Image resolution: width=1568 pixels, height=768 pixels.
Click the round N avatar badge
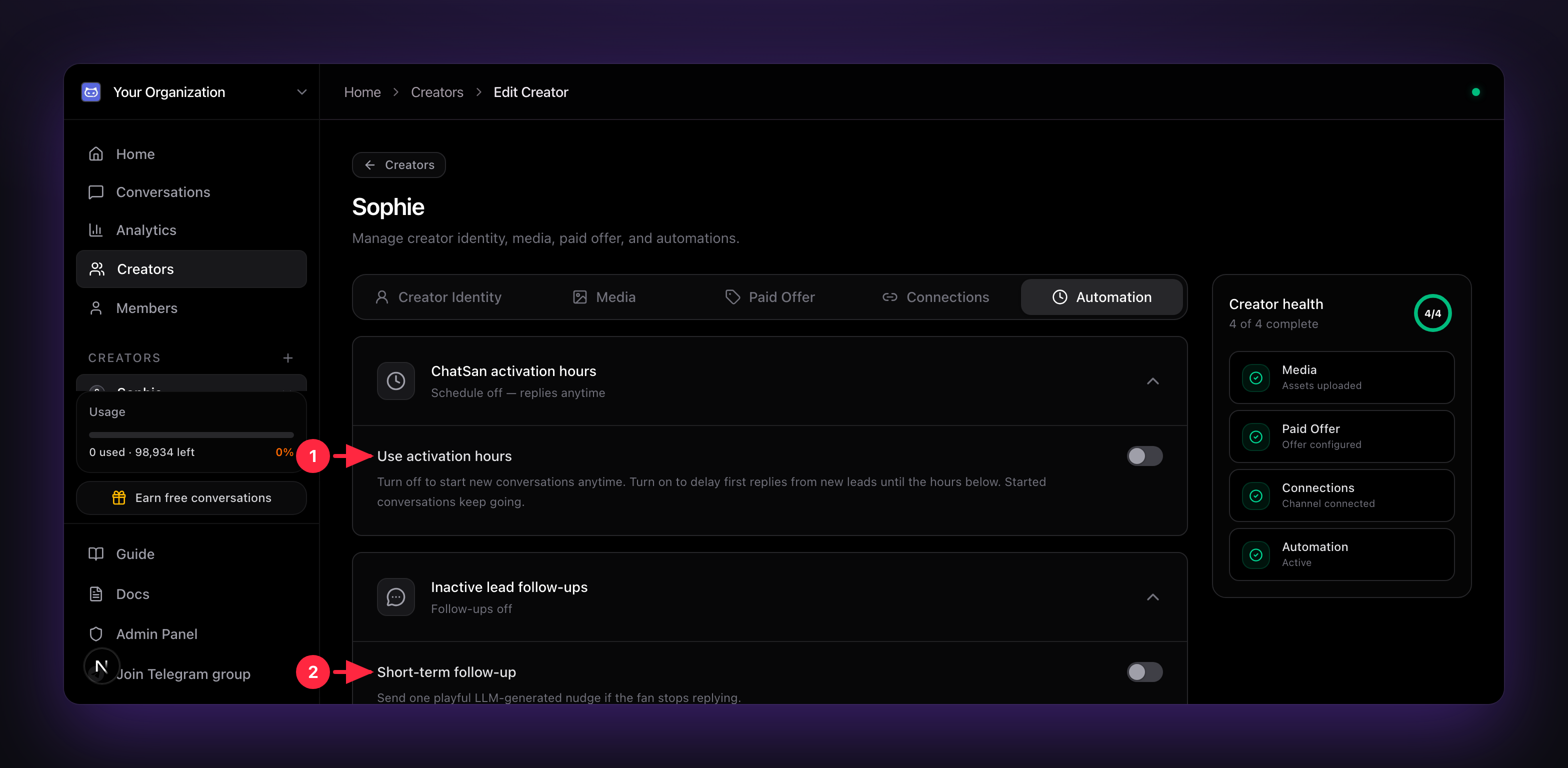pos(101,666)
